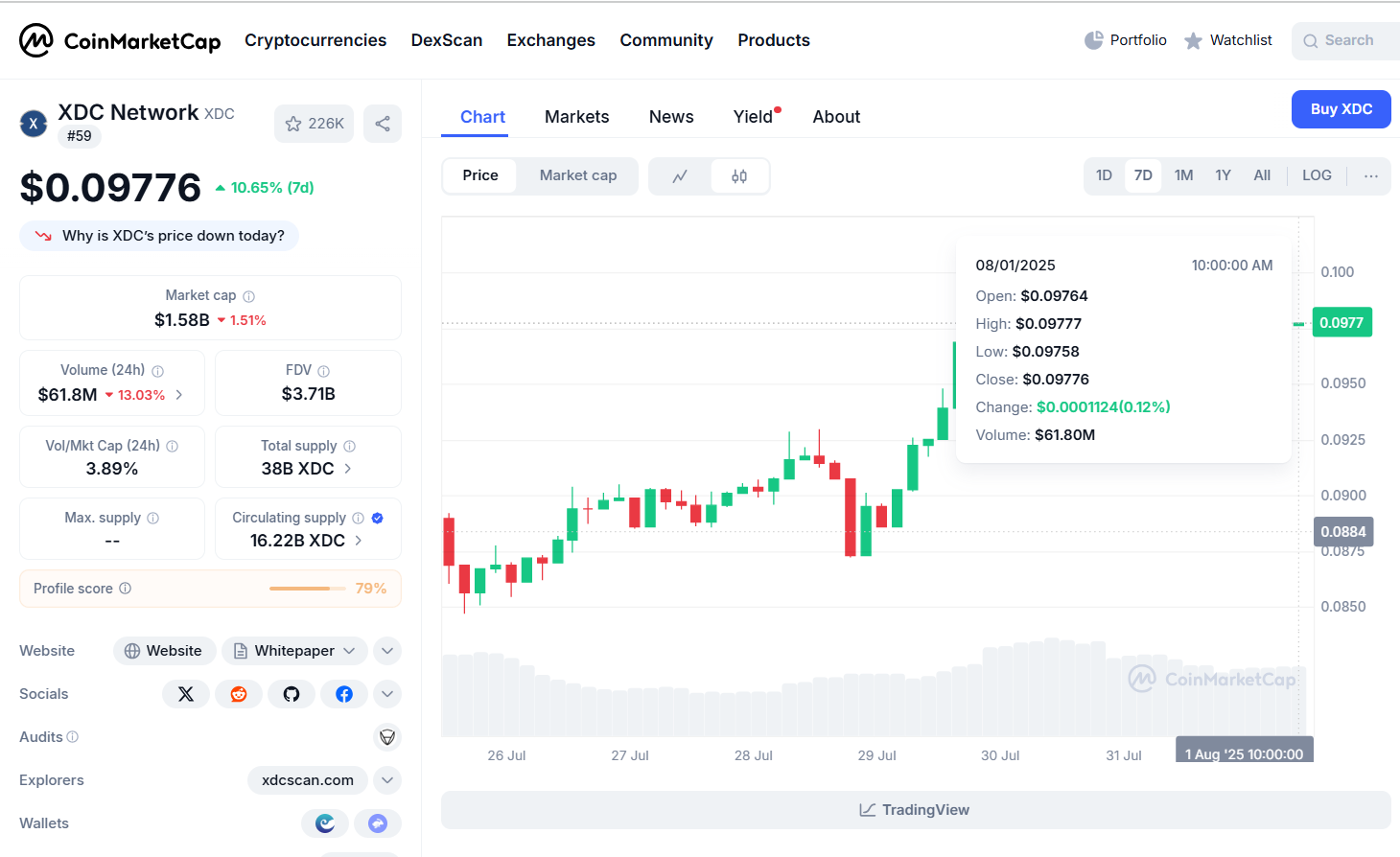
Task: Expand more website links chevron
Action: 387,651
